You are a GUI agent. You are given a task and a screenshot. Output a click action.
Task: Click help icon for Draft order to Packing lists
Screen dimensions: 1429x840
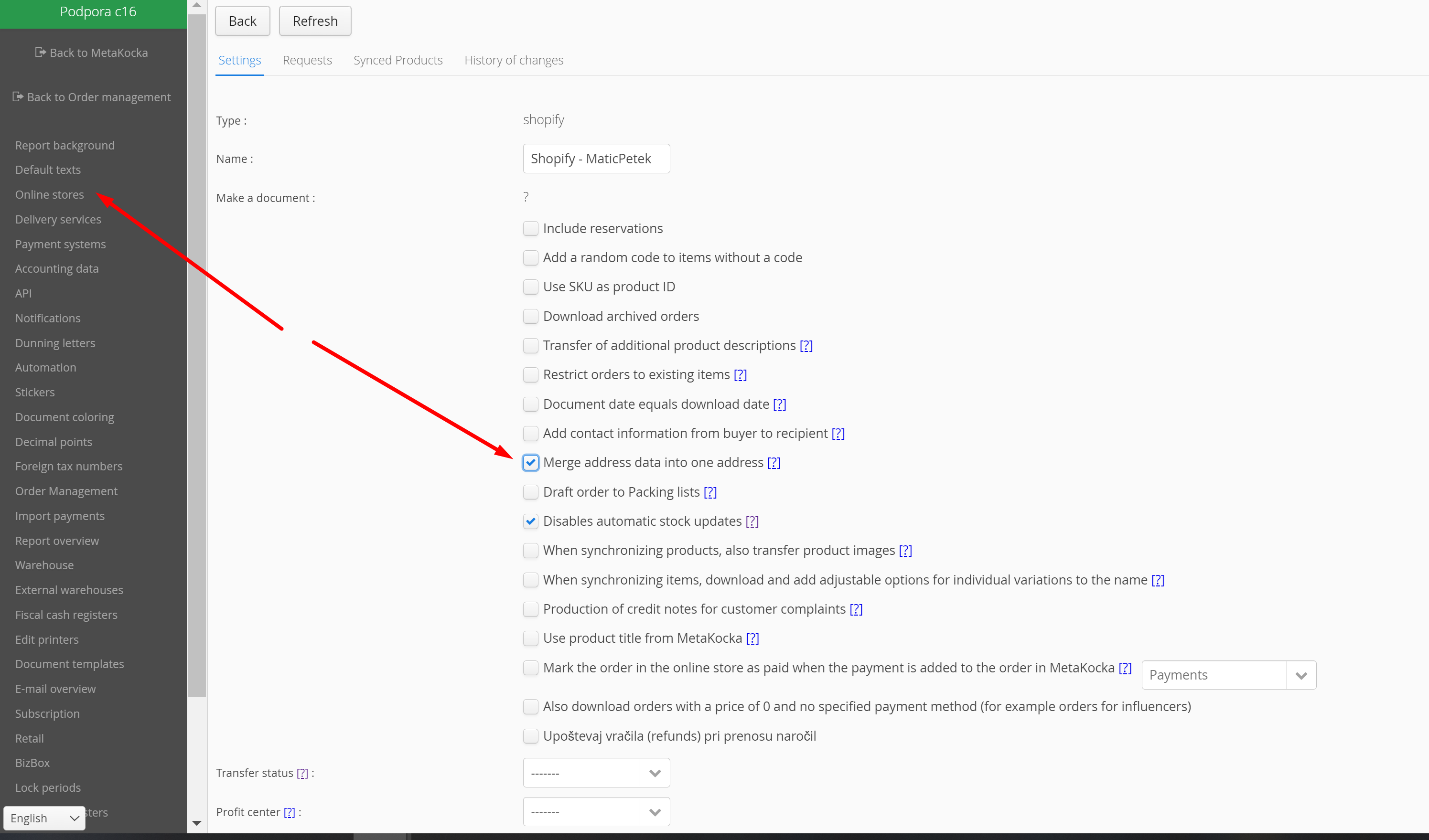coord(710,492)
